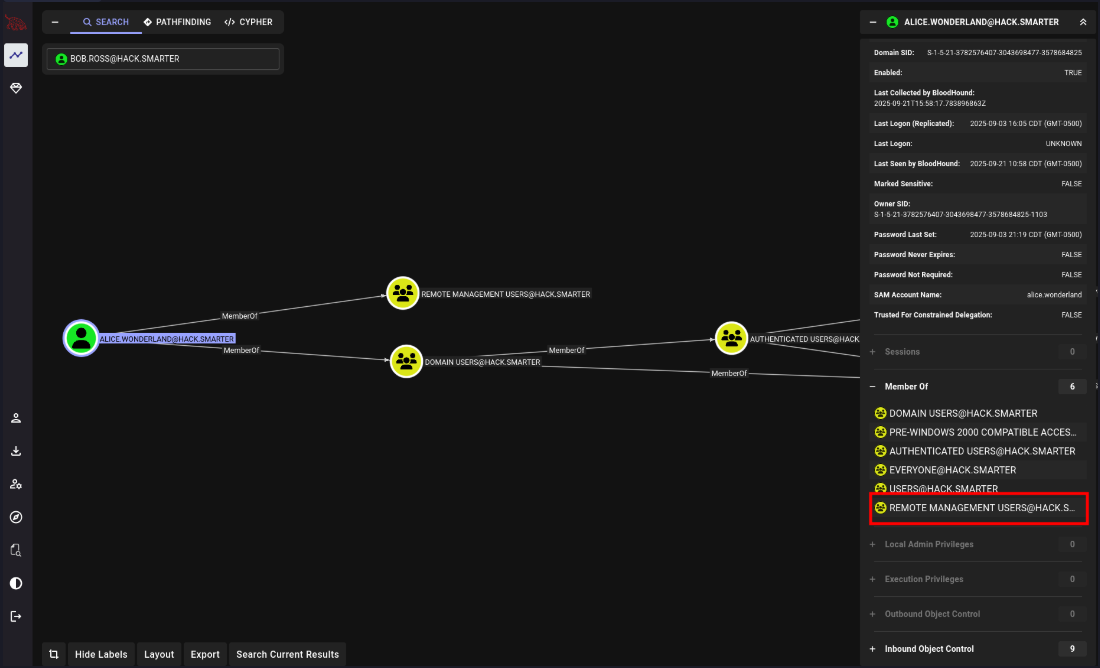Open the Layout dropdown
The width and height of the screenshot is (1100, 668).
[159, 654]
